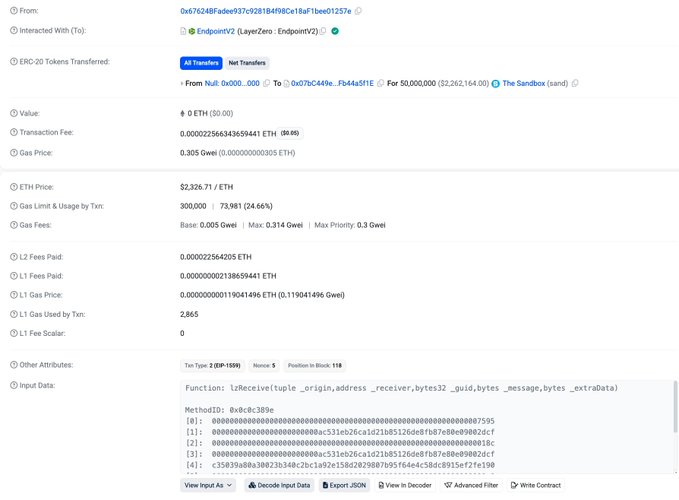Click the Write Contract button
The height and width of the screenshot is (500, 679).
tap(536, 485)
